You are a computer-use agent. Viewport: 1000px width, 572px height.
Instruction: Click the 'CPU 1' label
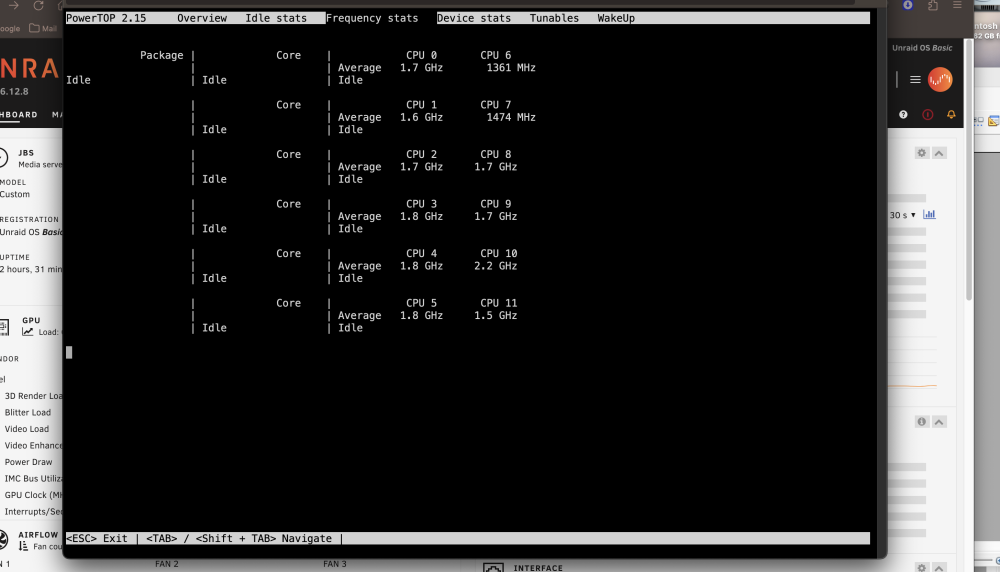click(421, 105)
